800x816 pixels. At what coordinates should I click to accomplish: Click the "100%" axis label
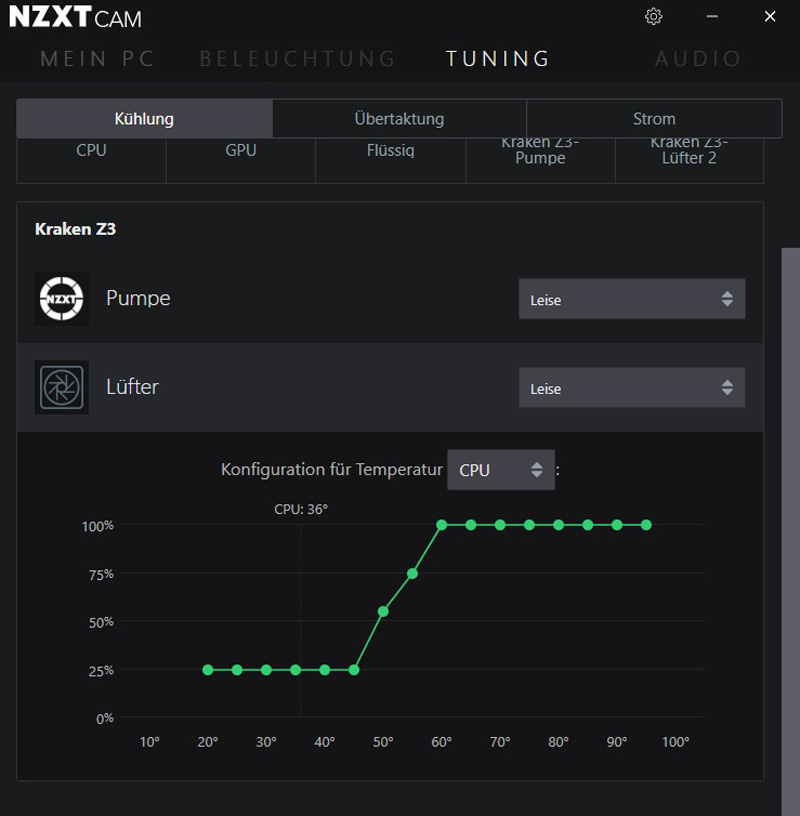pos(98,526)
